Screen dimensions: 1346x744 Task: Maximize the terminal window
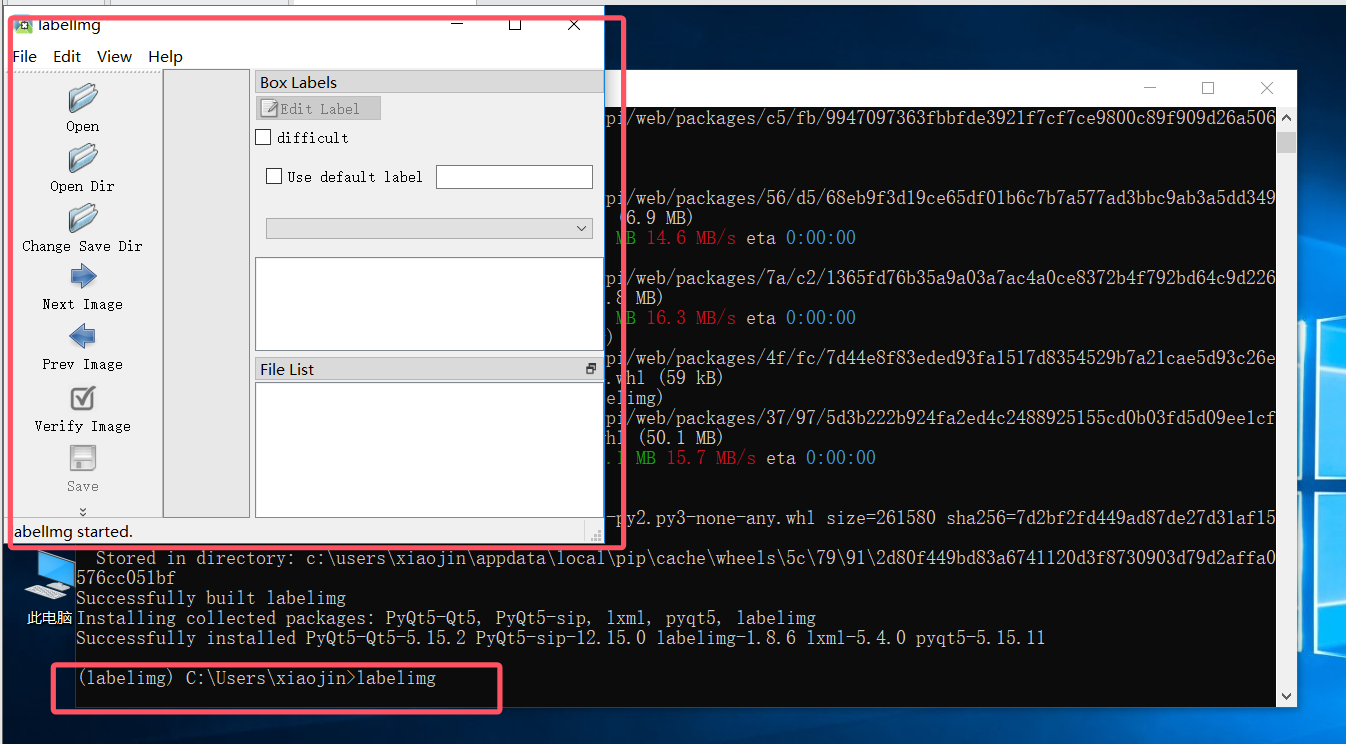[x=1208, y=88]
